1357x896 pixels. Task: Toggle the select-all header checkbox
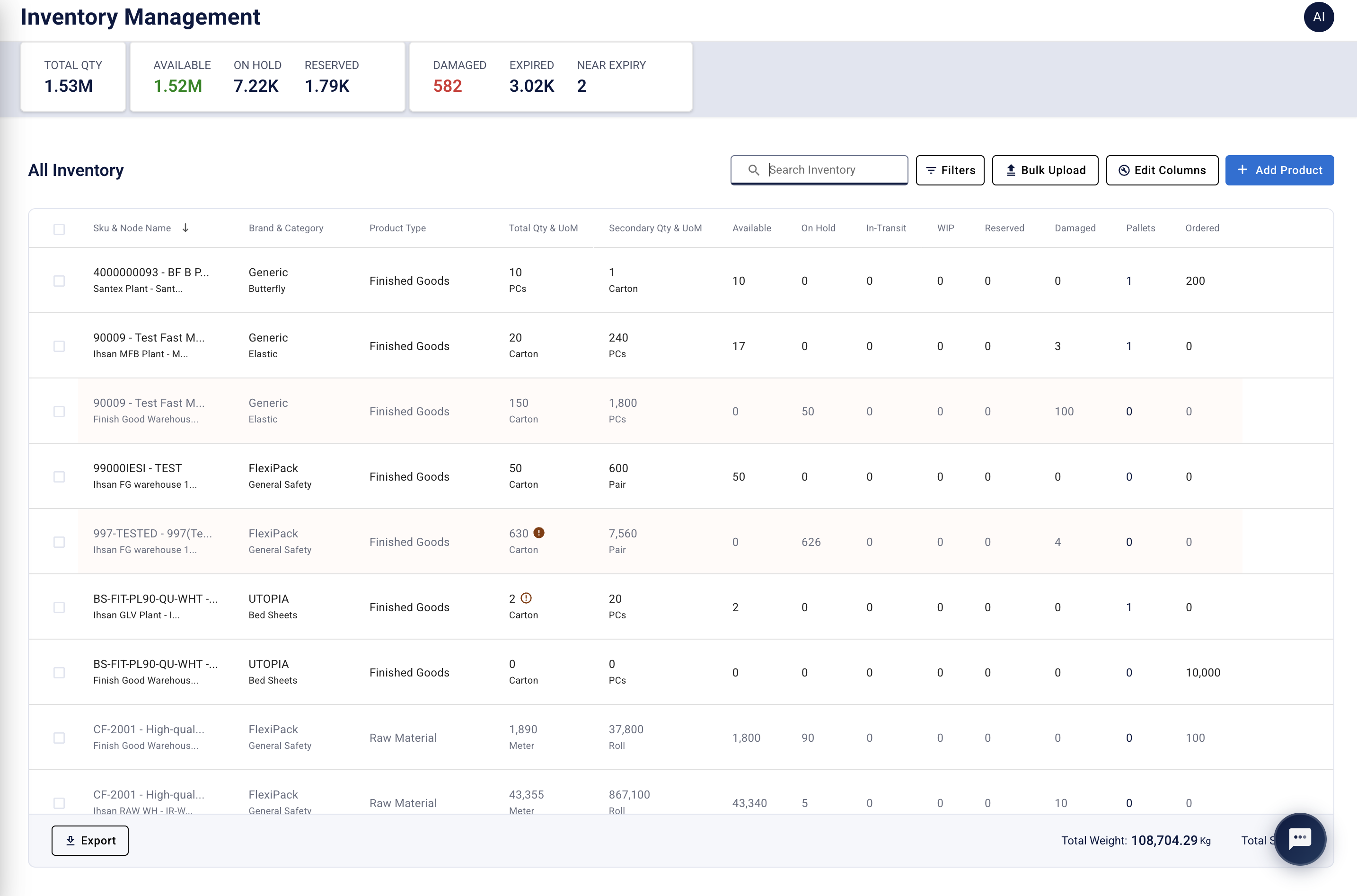59,229
